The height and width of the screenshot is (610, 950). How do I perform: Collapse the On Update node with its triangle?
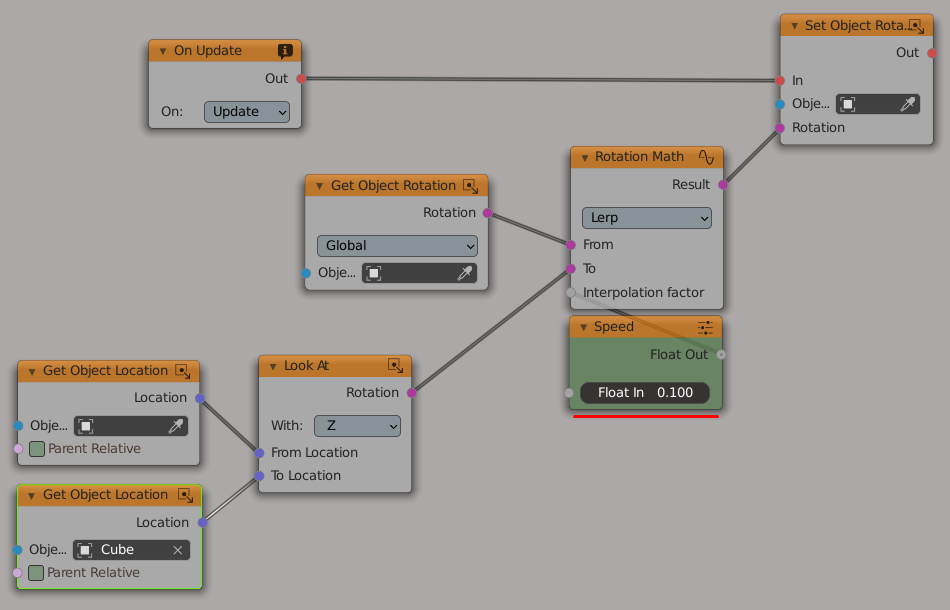click(161, 50)
